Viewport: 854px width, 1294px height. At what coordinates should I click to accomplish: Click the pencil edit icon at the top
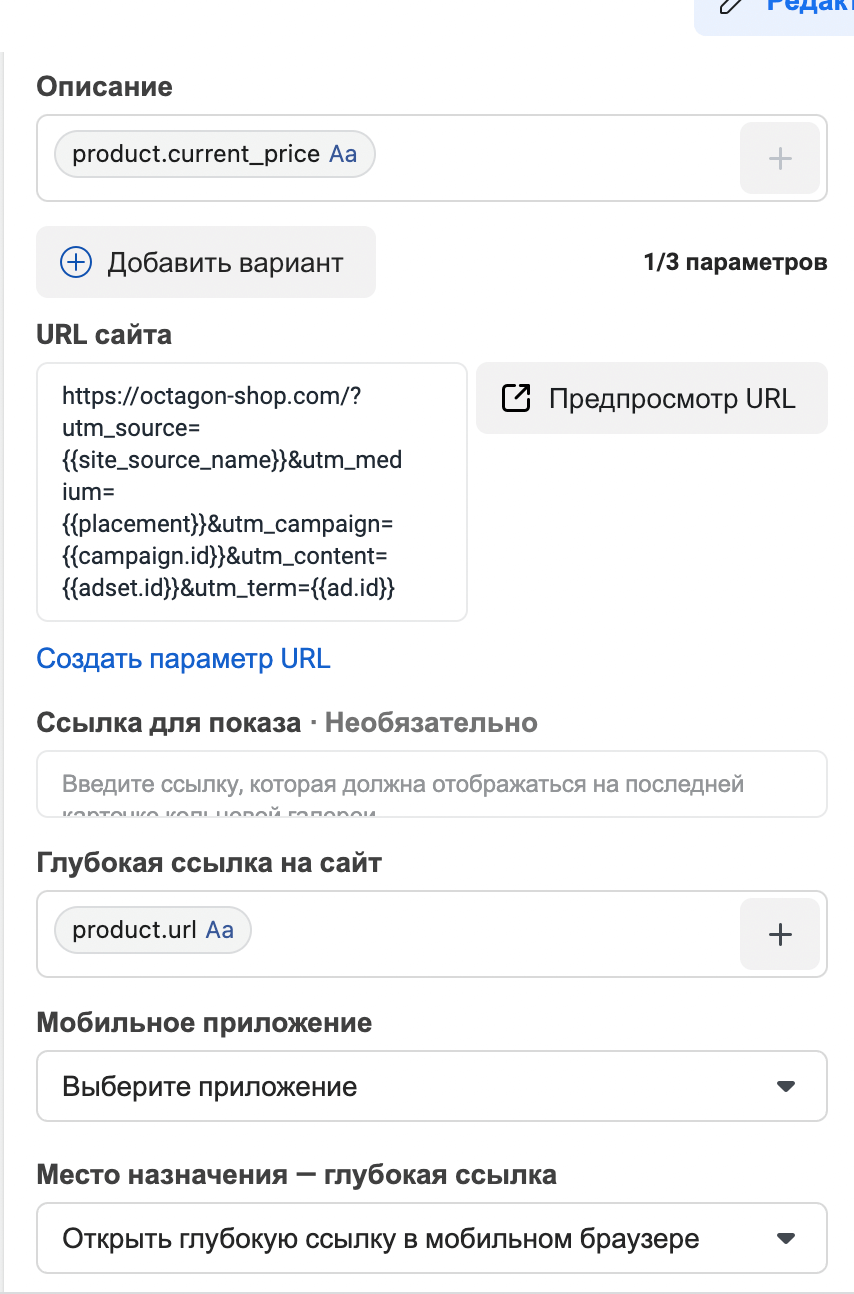728,8
